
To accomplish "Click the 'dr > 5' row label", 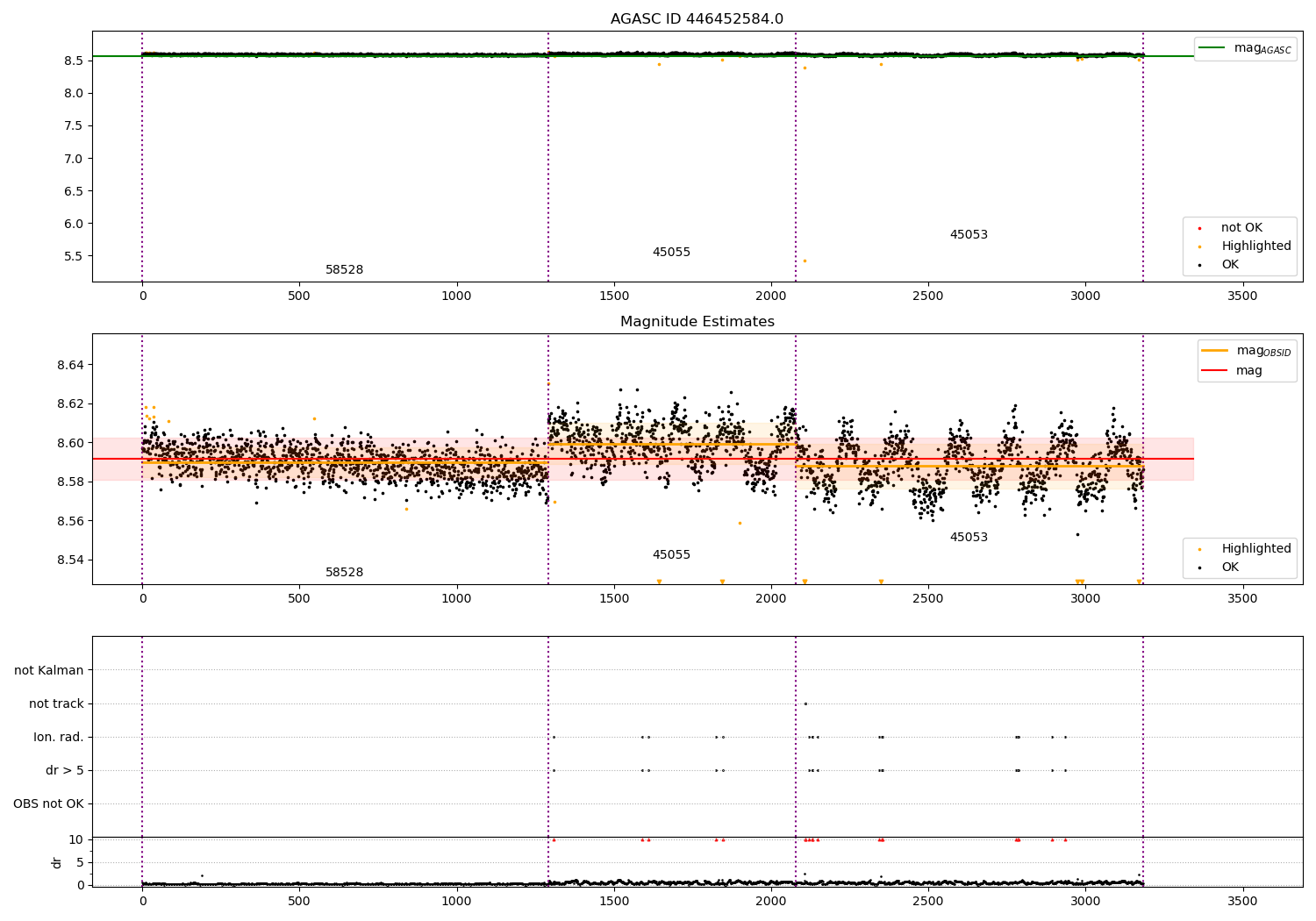I will point(65,770).
